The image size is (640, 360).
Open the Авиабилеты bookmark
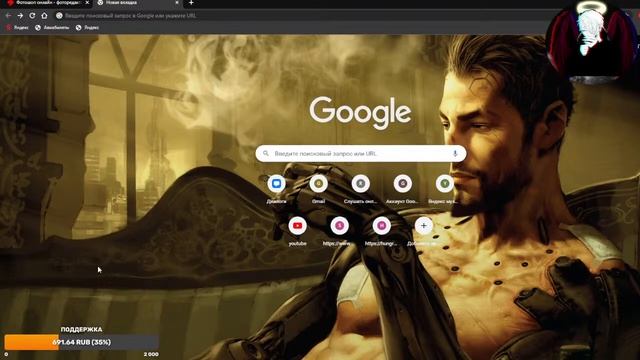52,28
